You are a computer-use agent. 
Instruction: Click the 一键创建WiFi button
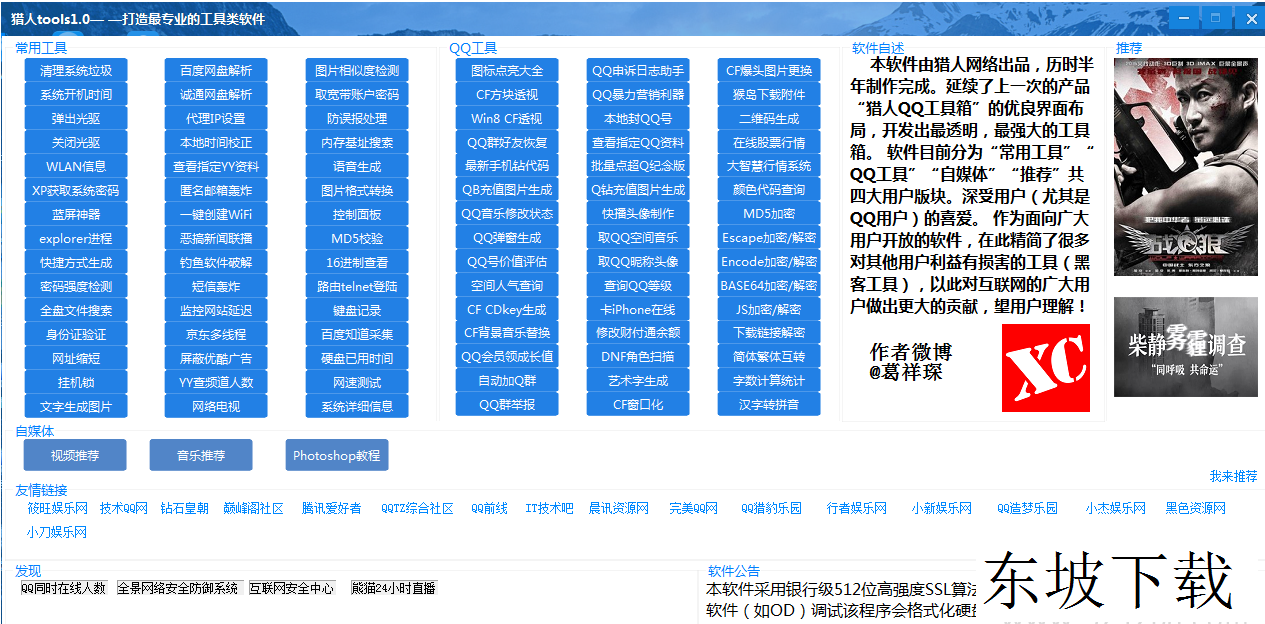(x=216, y=215)
